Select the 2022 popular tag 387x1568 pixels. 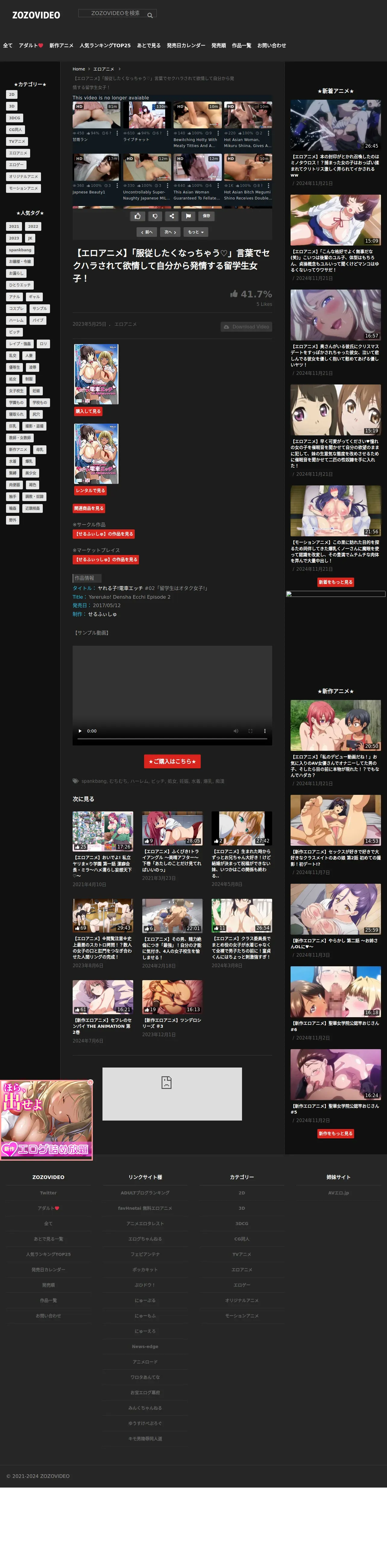click(x=33, y=227)
